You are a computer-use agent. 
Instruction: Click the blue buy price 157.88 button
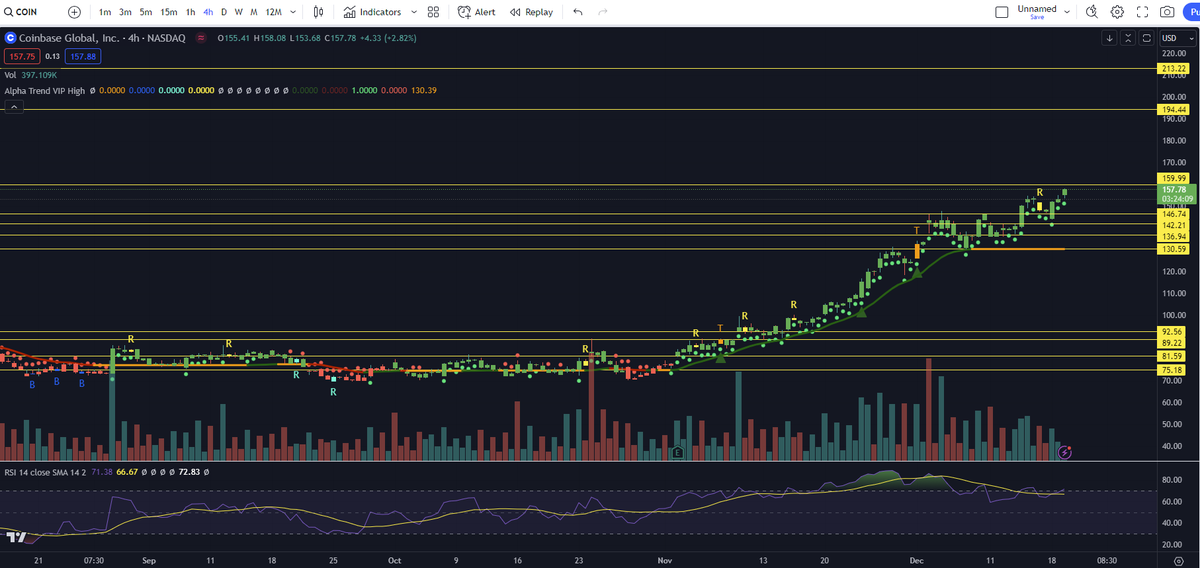[83, 56]
